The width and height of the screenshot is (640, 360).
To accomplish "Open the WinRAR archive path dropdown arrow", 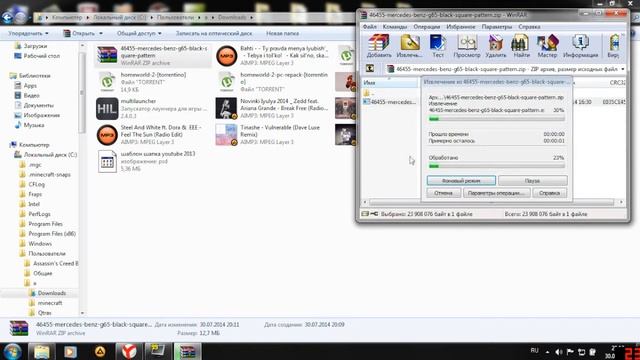I will 622,69.
